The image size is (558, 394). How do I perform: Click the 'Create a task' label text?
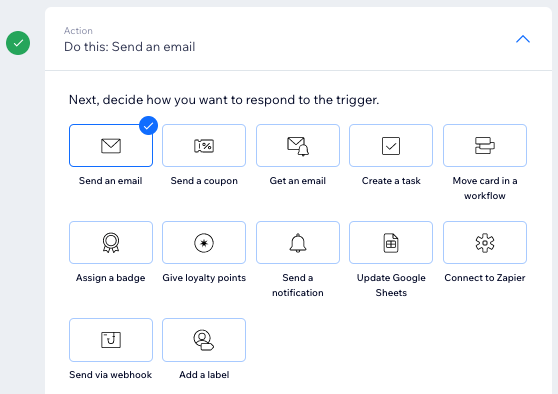[x=391, y=181]
